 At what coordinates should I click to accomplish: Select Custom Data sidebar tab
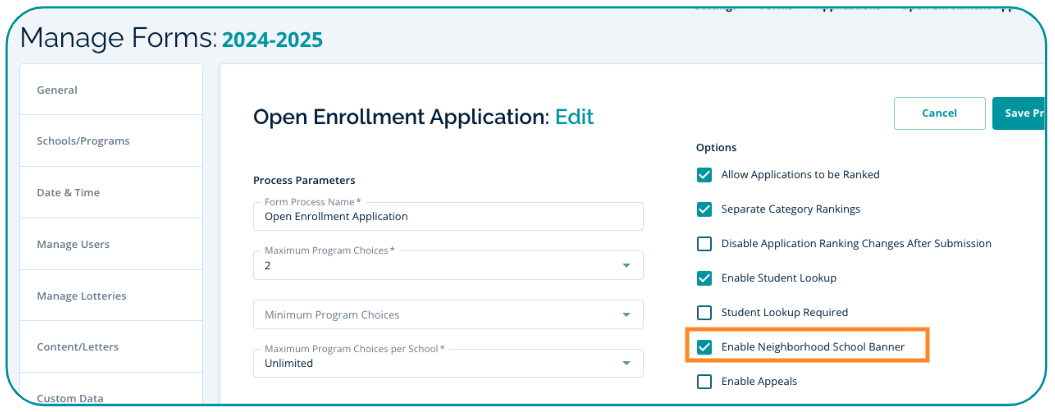[x=111, y=397]
